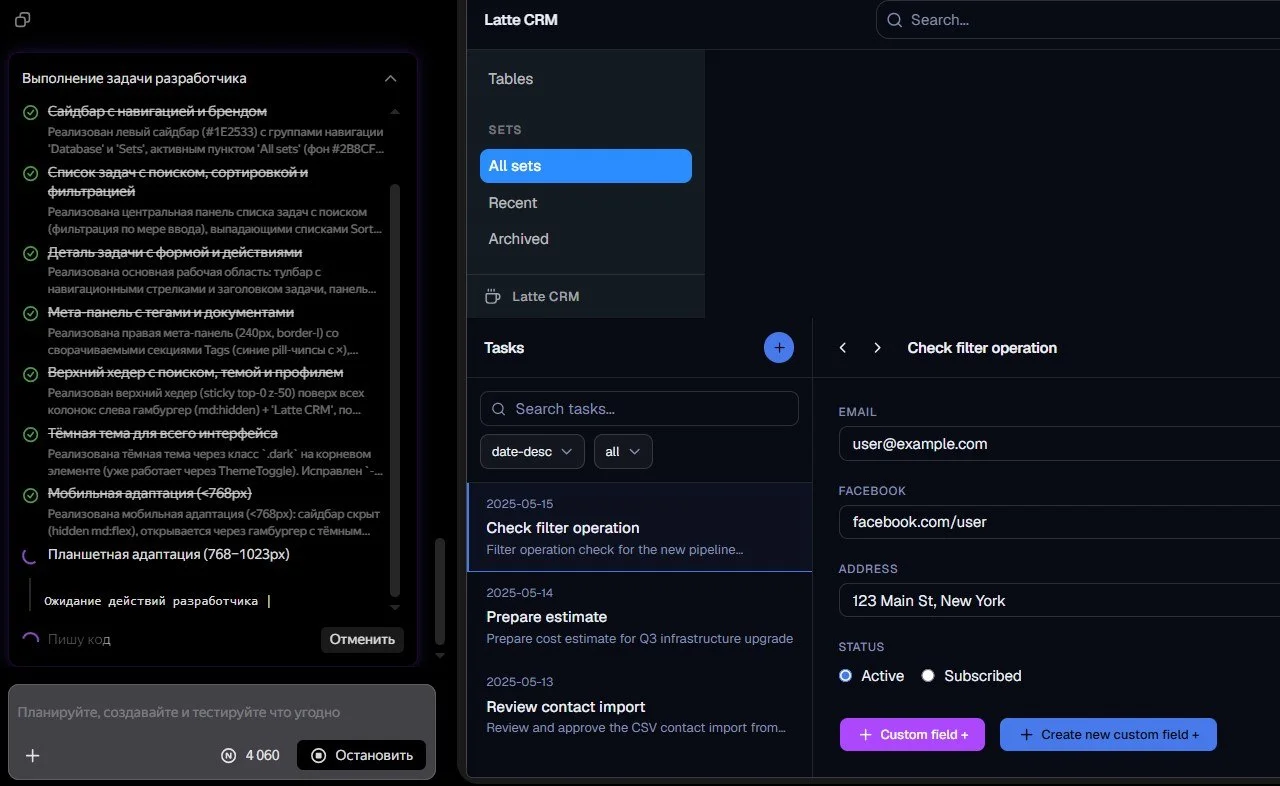
Task: Click the green check beside Мобильная адаптация
Action: click(31, 494)
